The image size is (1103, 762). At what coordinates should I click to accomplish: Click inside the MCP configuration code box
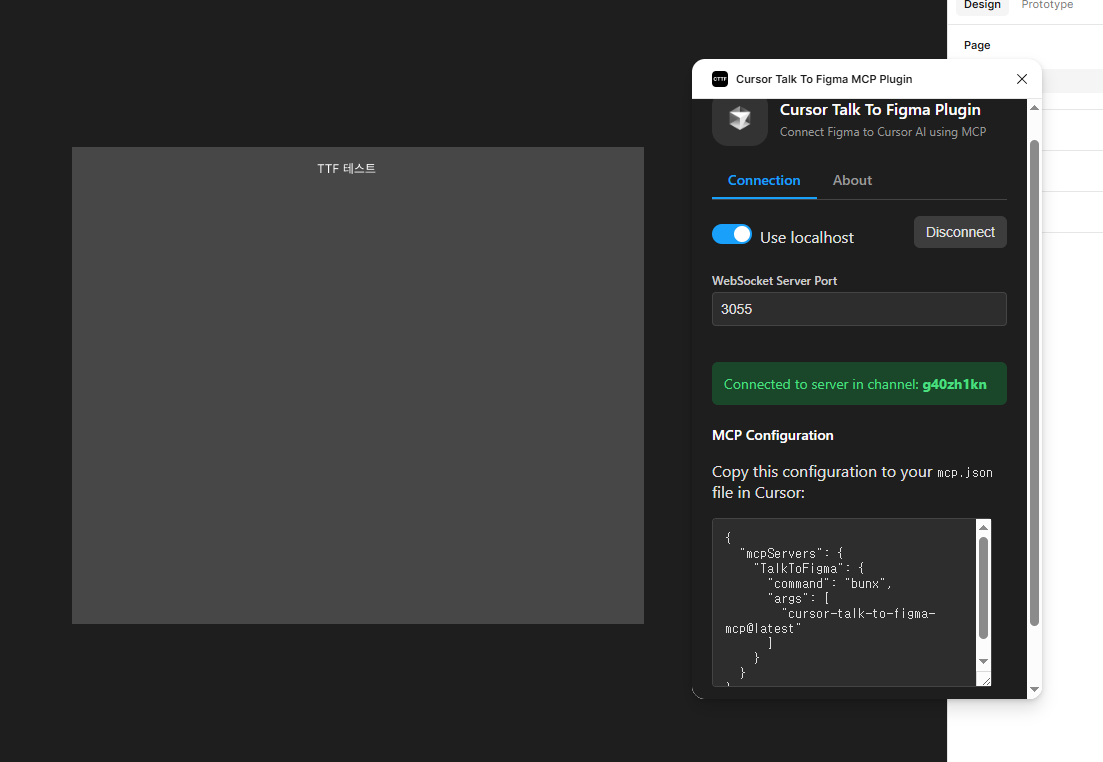point(843,602)
